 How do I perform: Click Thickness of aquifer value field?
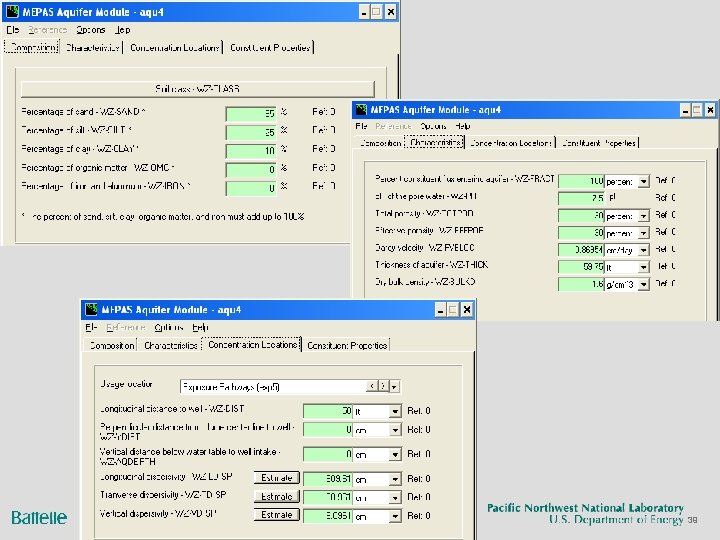(581, 267)
